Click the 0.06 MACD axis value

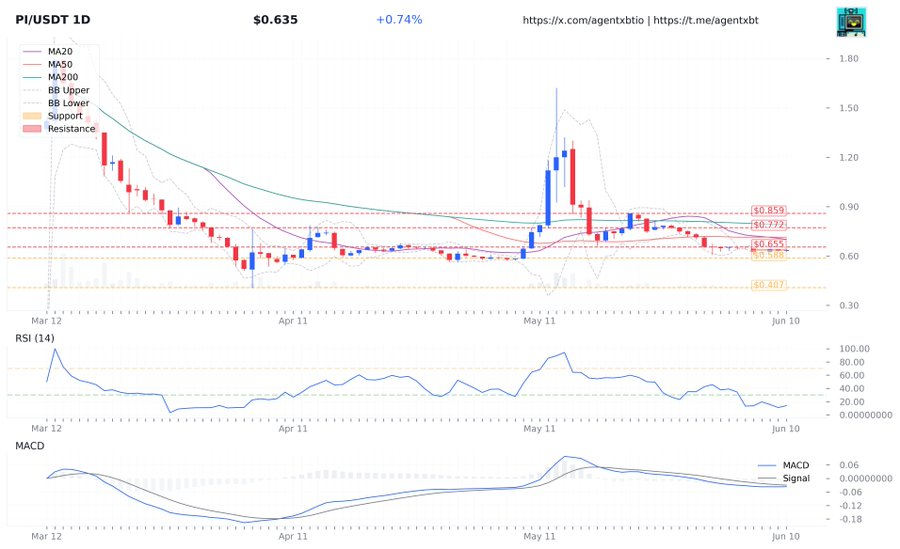(849, 465)
